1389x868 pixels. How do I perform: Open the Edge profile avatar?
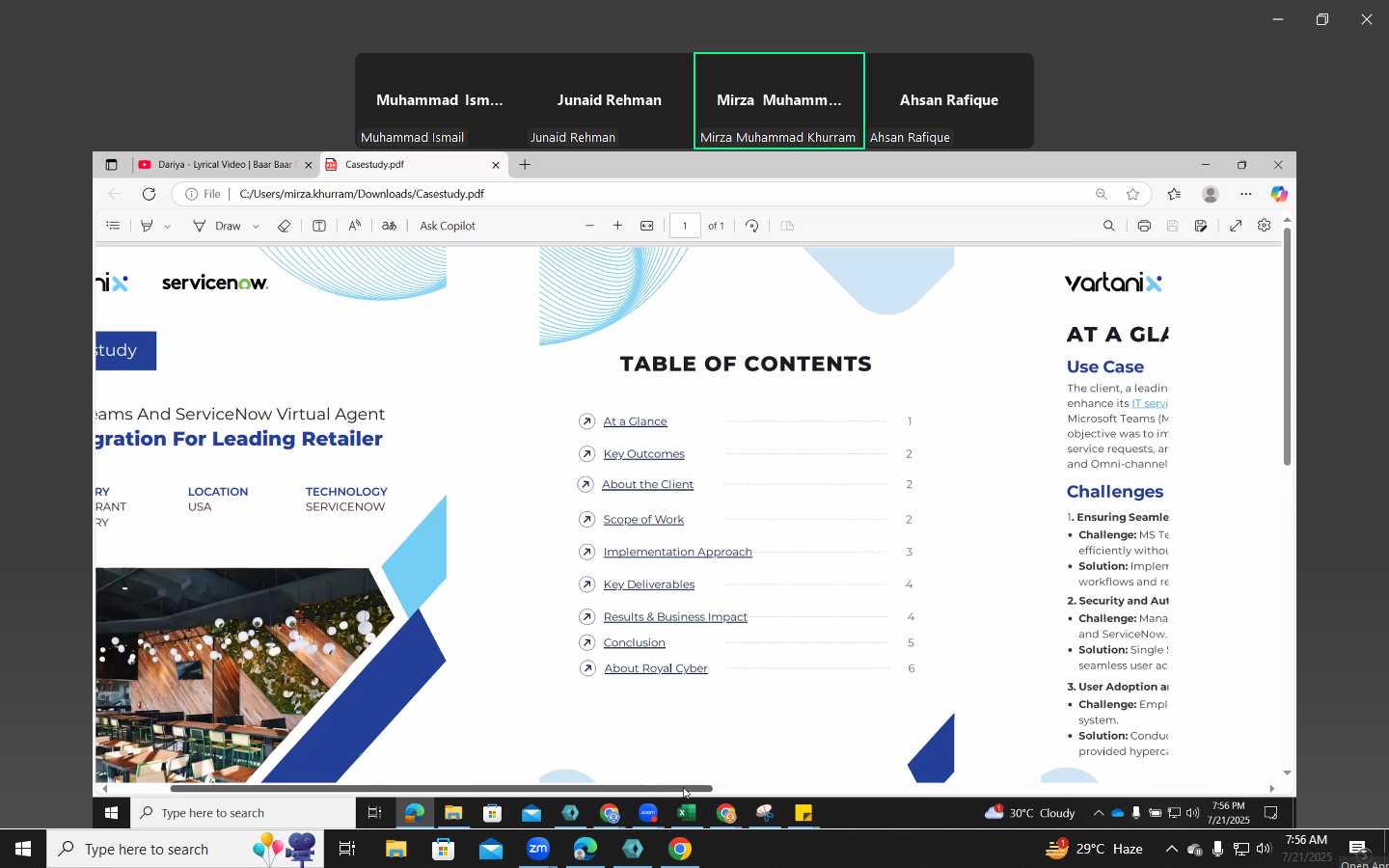tap(1211, 194)
